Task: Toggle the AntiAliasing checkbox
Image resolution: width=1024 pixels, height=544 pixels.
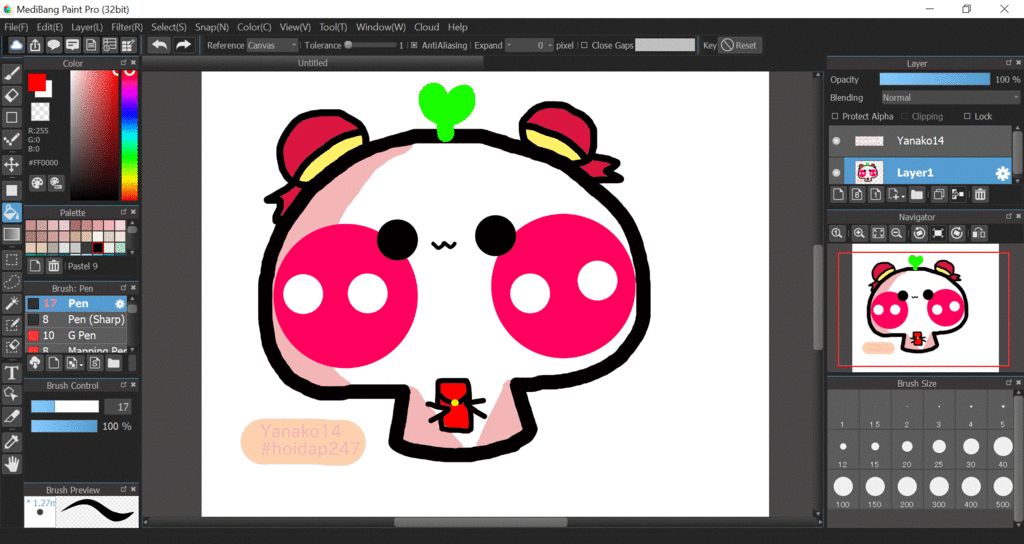Action: tap(414, 45)
